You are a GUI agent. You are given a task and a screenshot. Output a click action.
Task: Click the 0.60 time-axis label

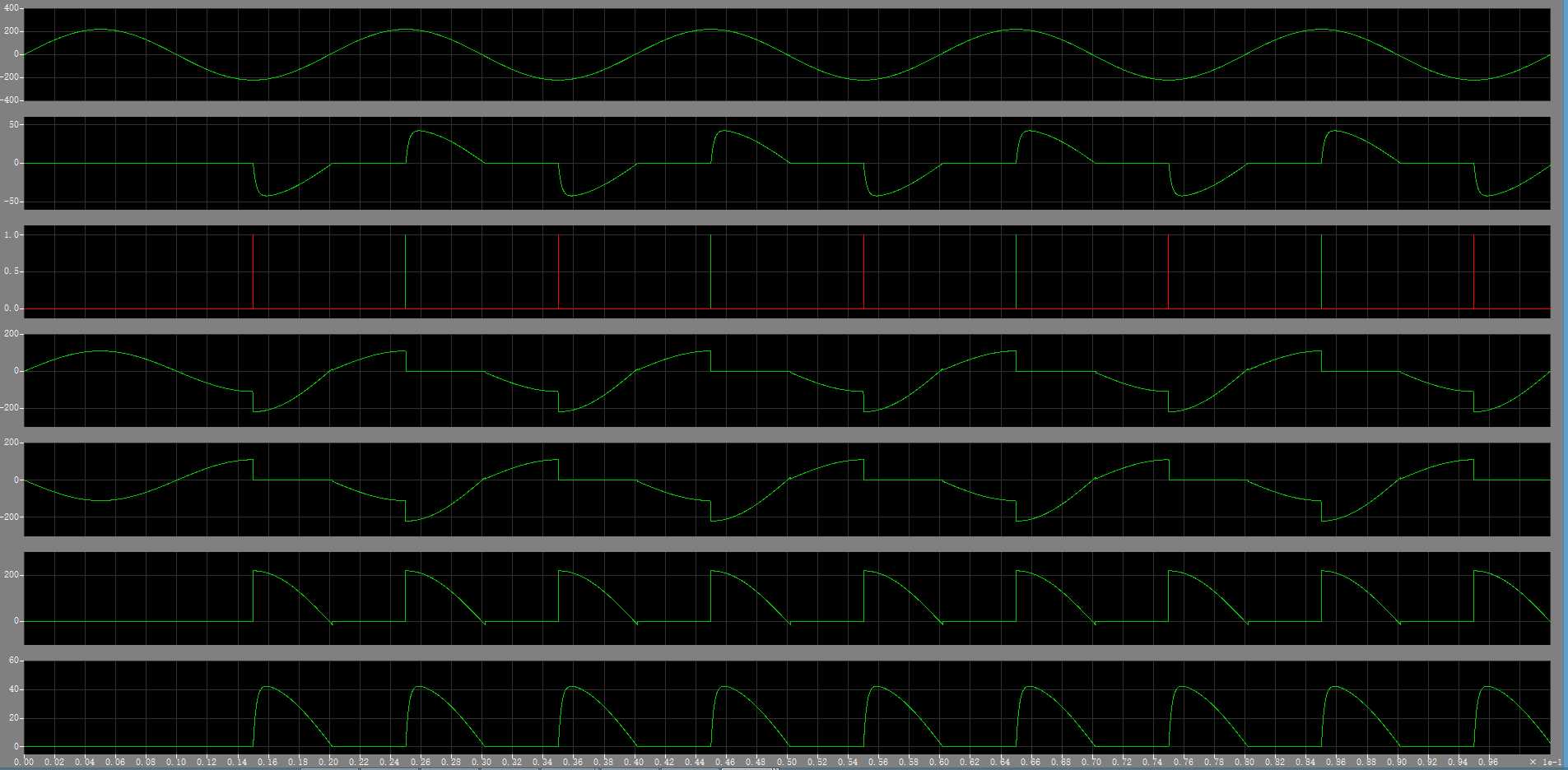click(x=939, y=762)
